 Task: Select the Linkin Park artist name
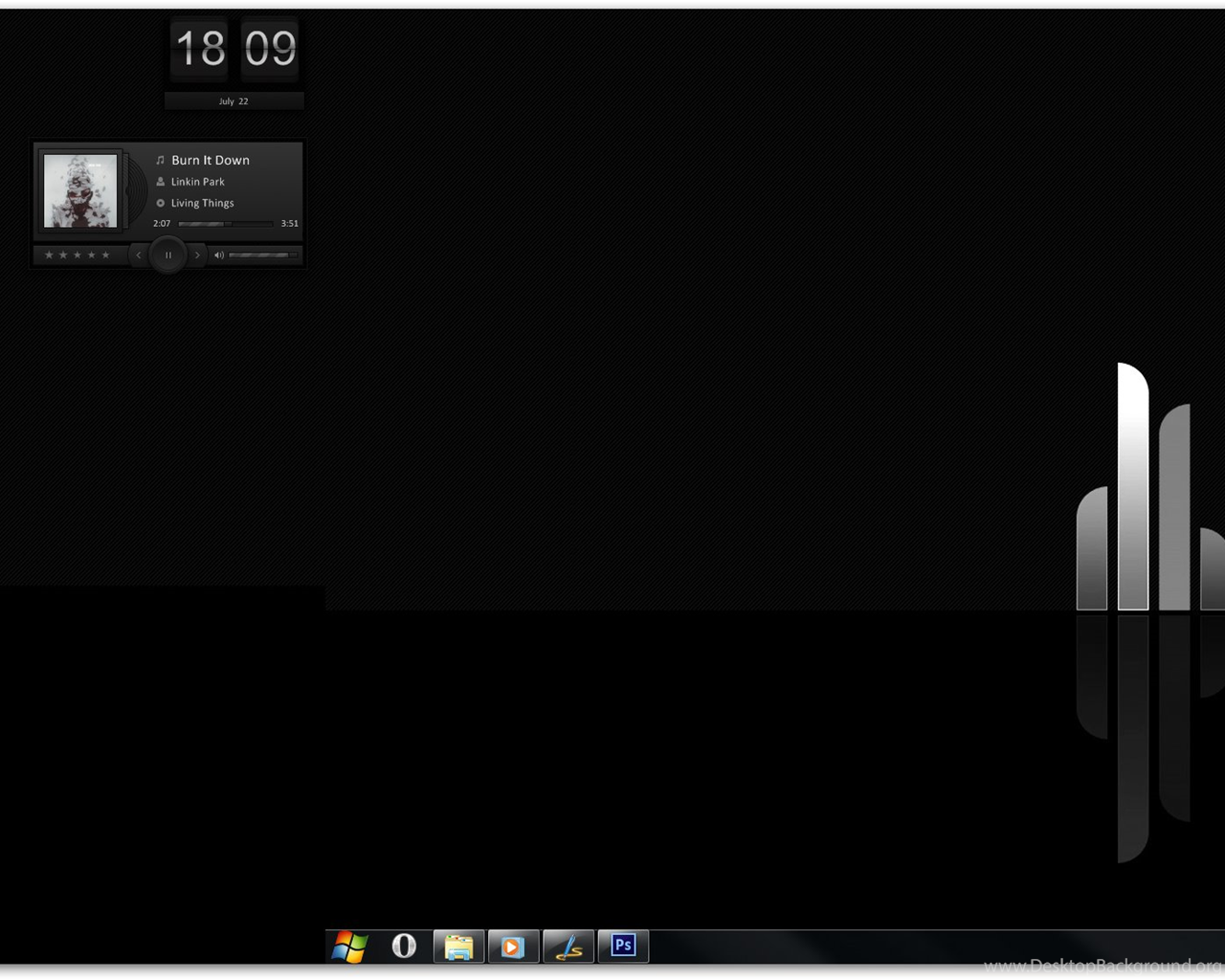click(198, 182)
